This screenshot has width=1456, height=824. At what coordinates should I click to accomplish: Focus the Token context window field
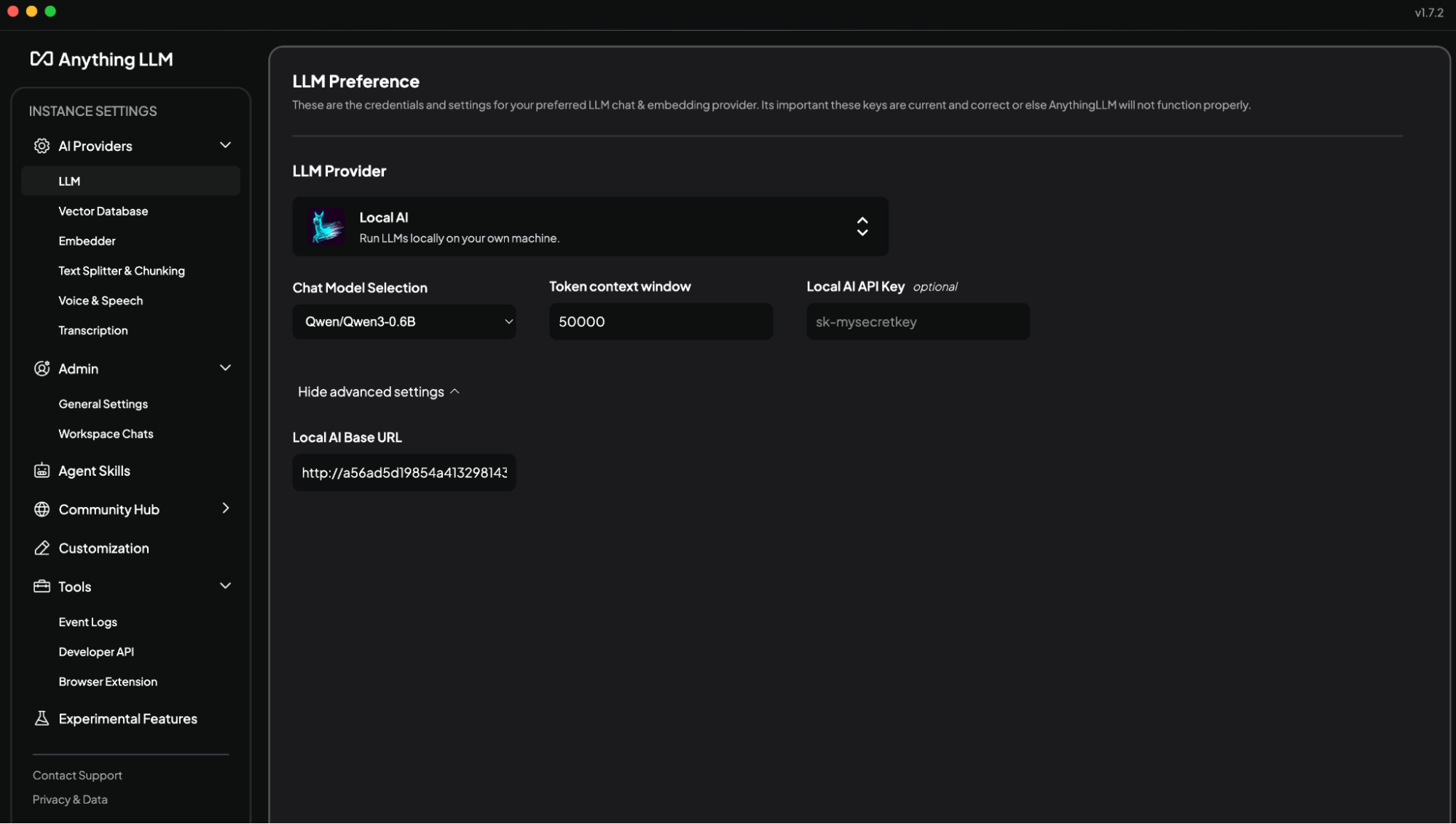661,321
